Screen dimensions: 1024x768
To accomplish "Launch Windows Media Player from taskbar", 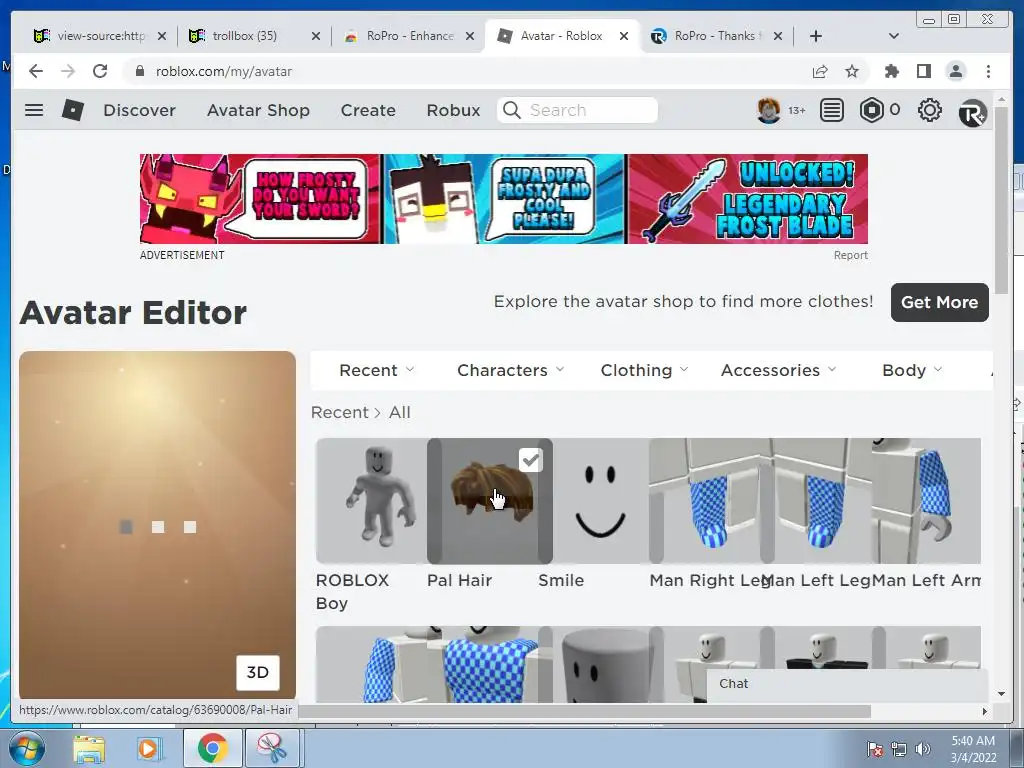I will tap(148, 749).
